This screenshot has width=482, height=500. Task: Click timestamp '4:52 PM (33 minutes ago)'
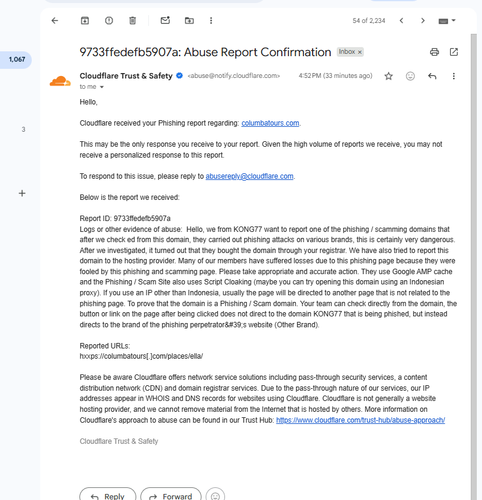point(335,76)
